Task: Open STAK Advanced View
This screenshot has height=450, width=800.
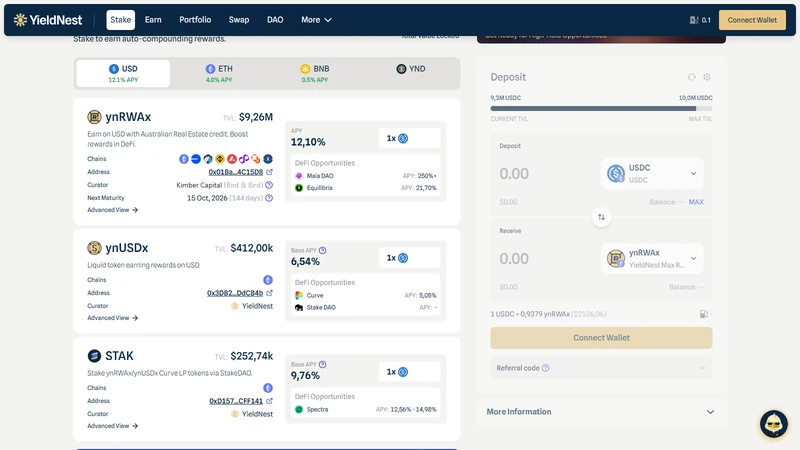Action: (x=112, y=426)
